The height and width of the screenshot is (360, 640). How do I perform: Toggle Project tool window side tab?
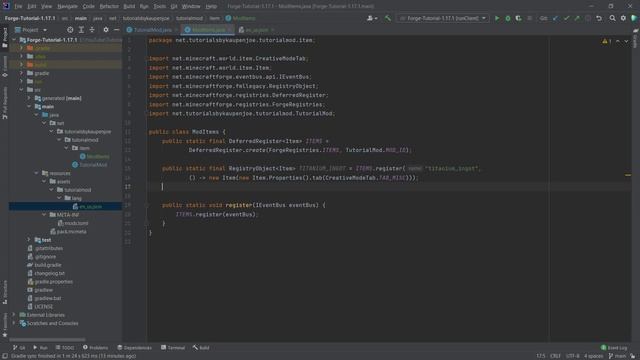[x=5, y=38]
